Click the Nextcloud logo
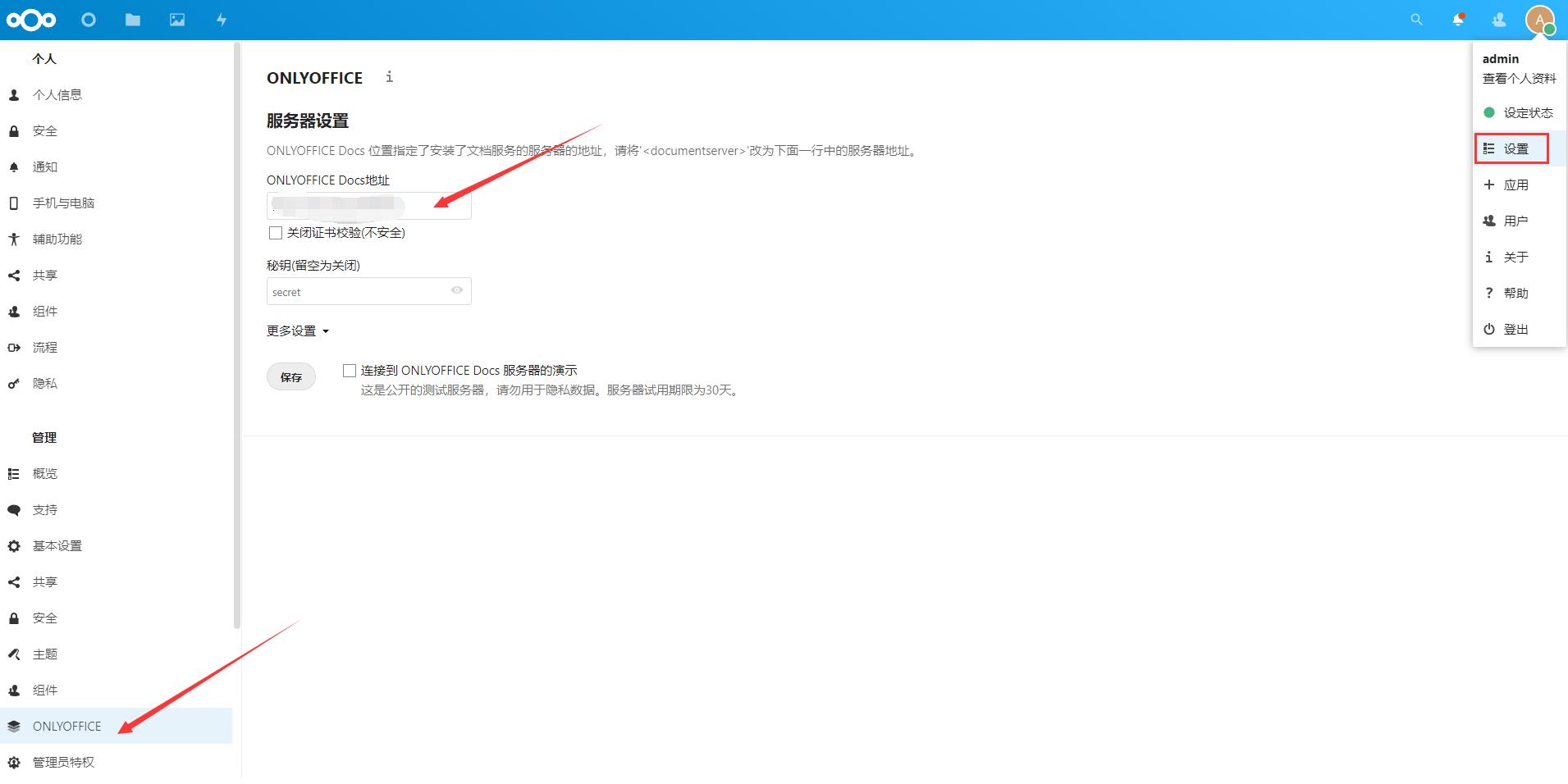The image size is (1568, 784). click(31, 19)
